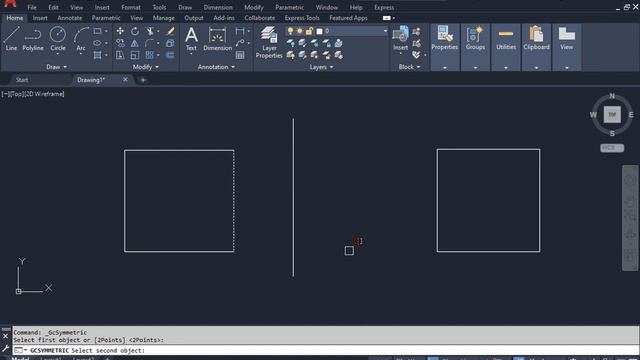The width and height of the screenshot is (640, 360).
Task: Switch to the Parametric ribbon tab
Action: [106, 18]
